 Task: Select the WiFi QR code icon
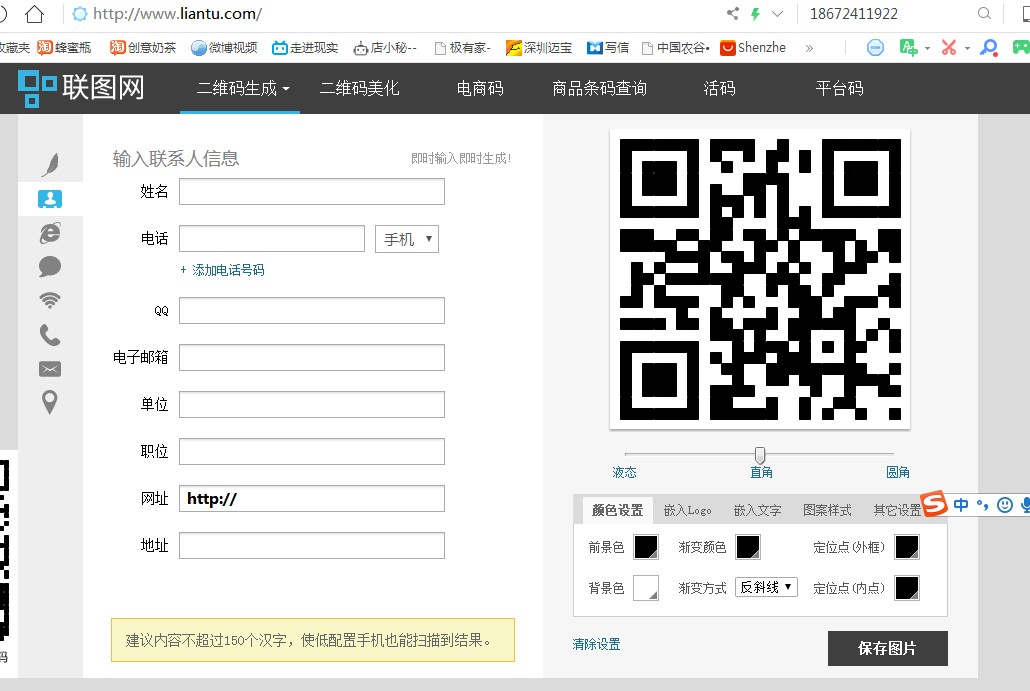[x=50, y=300]
